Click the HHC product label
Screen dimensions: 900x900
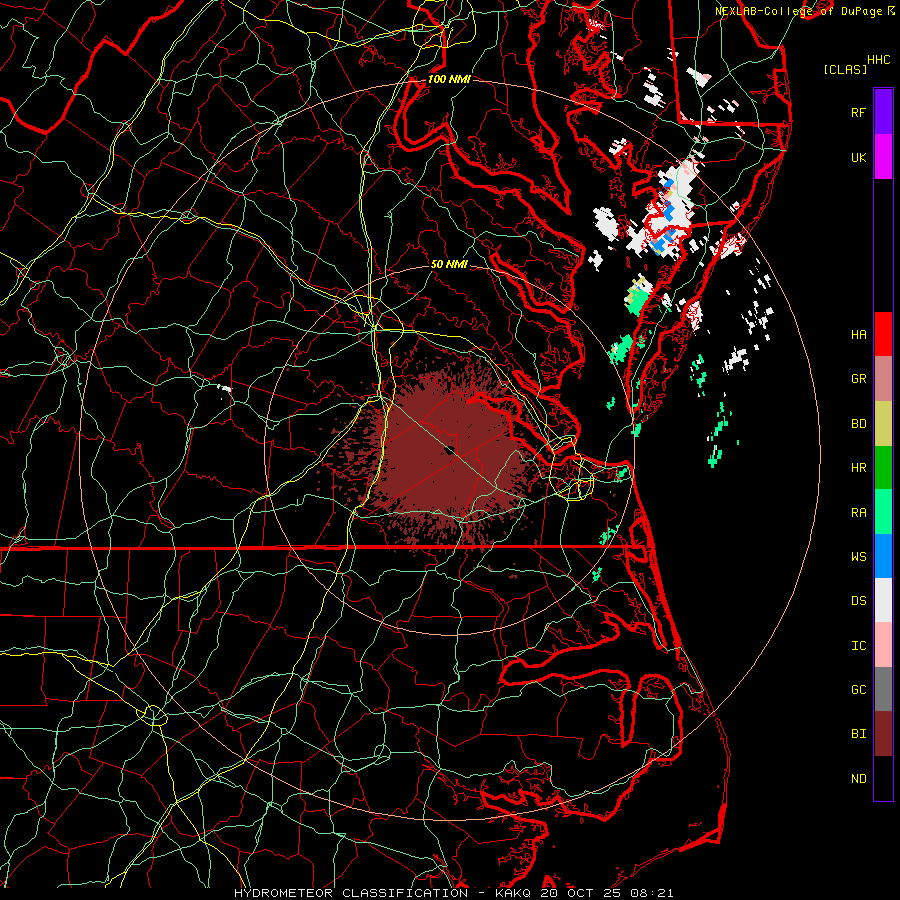point(879,60)
